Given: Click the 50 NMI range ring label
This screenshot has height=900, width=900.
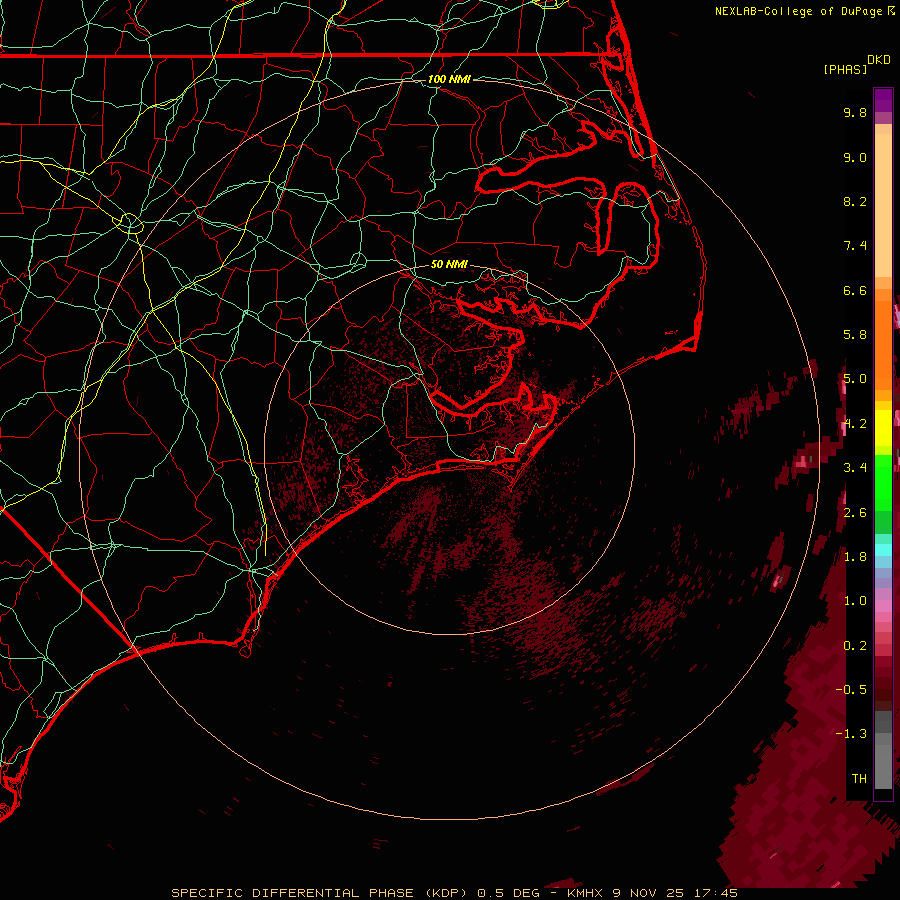Looking at the screenshot, I should tap(449, 264).
